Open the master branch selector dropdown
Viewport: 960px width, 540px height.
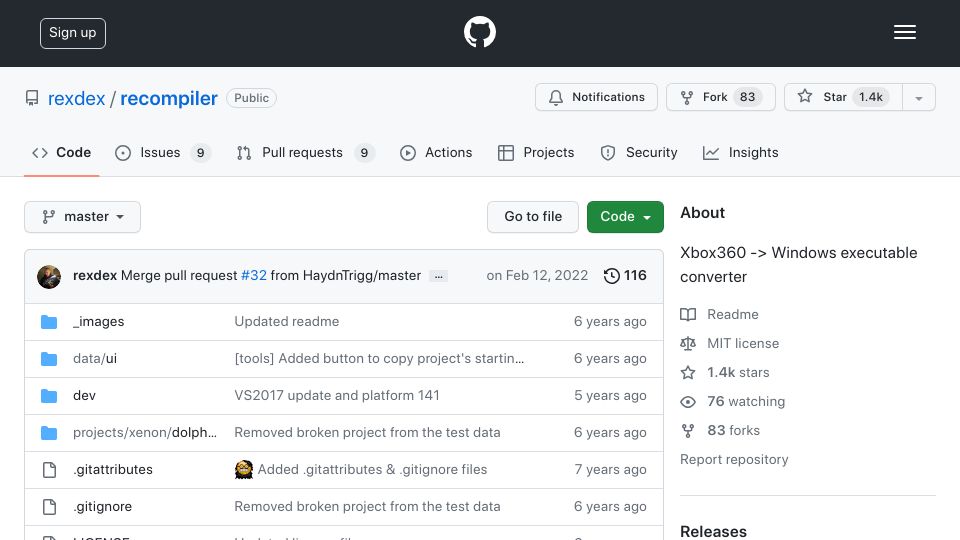coord(83,217)
